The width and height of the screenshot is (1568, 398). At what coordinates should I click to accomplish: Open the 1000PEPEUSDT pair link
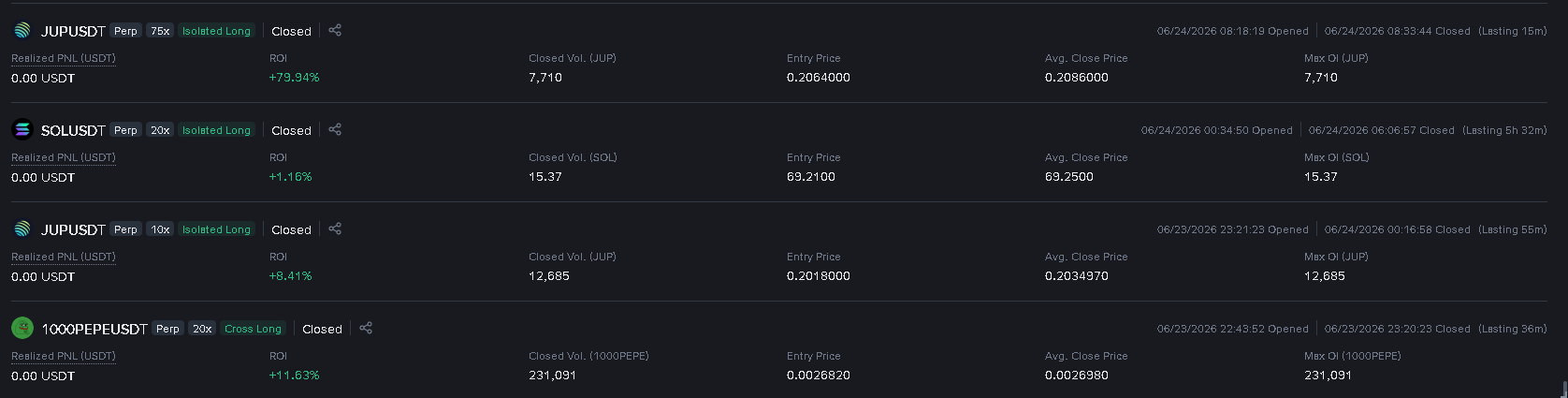[94, 329]
